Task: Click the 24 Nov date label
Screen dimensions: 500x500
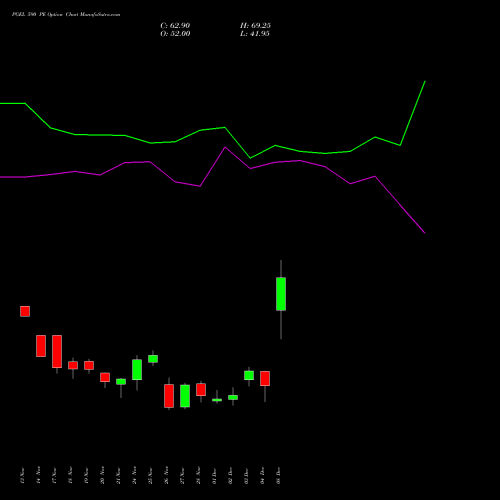Action: [x=134, y=475]
